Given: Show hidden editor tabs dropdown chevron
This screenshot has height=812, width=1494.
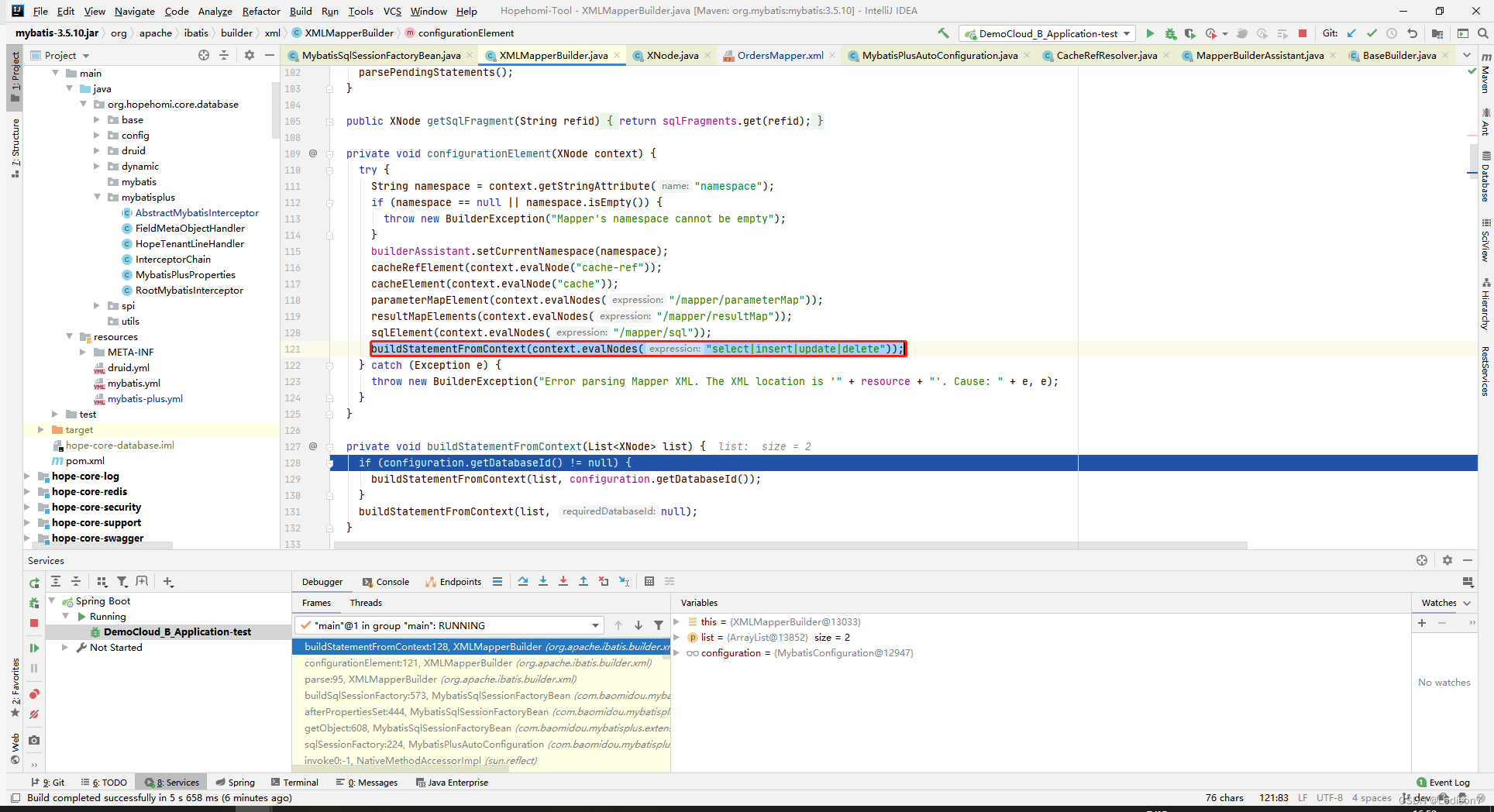Looking at the screenshot, I should (x=1467, y=55).
